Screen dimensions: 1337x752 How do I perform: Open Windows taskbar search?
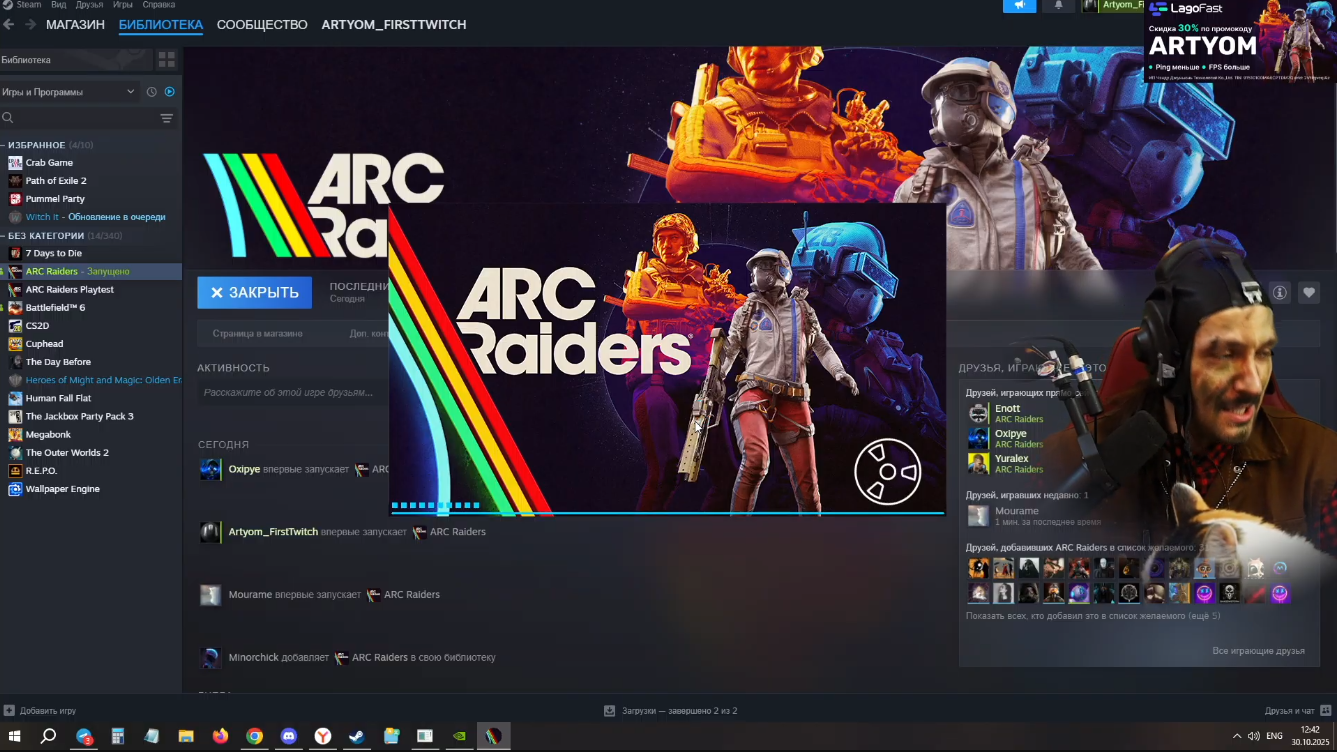point(48,736)
